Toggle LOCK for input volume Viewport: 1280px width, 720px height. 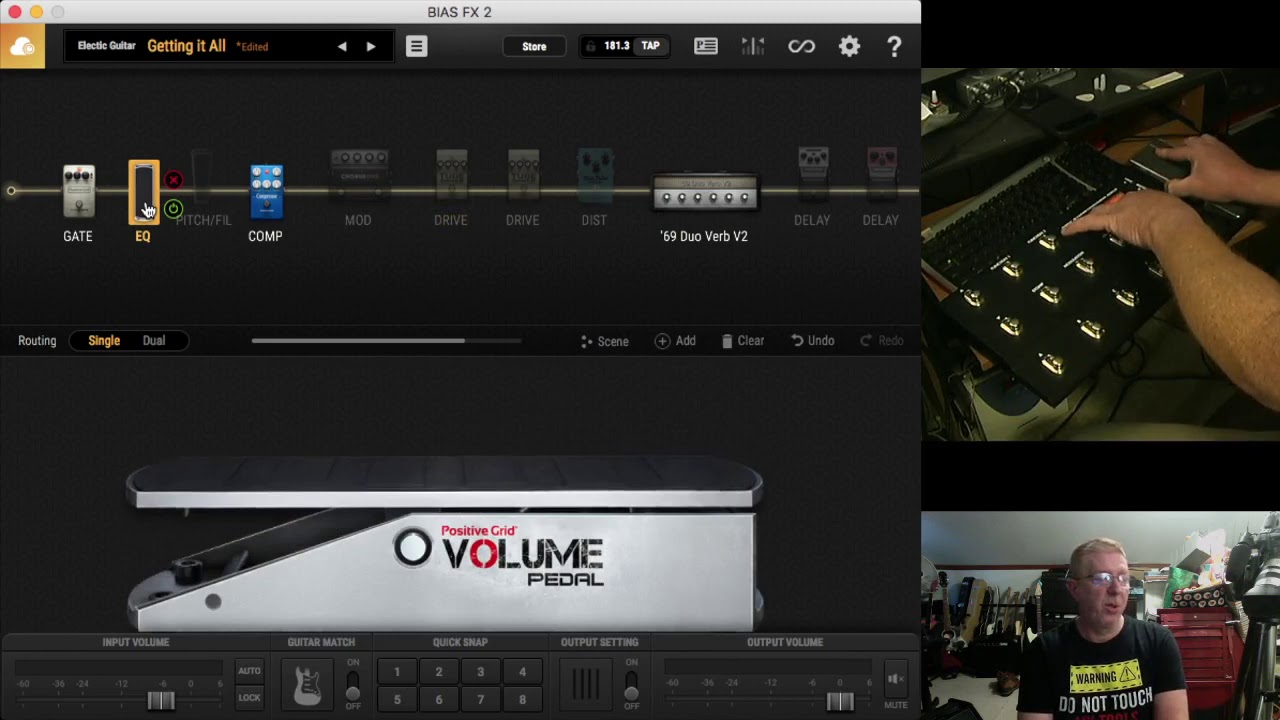[249, 698]
